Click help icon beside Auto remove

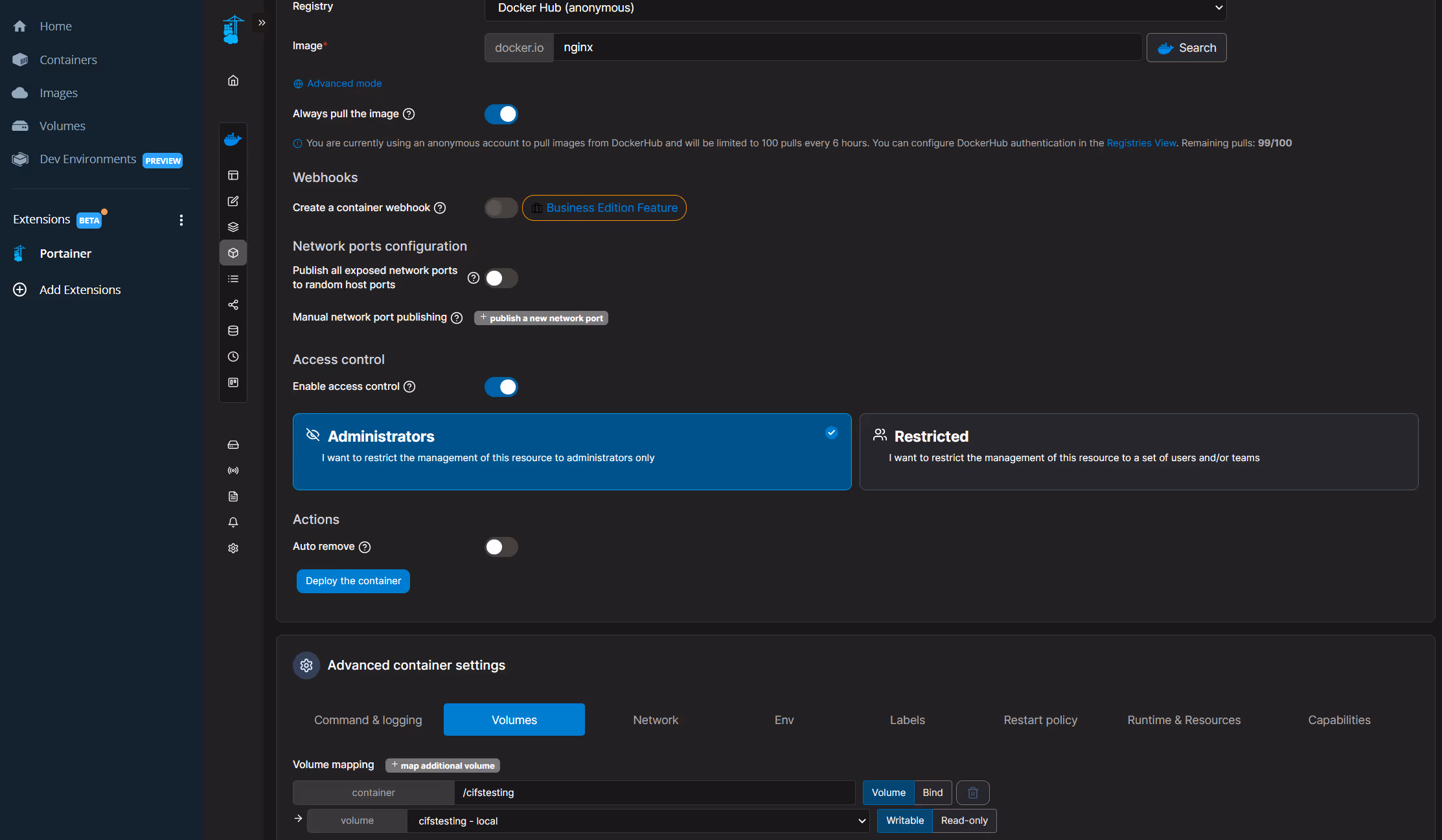(x=365, y=547)
